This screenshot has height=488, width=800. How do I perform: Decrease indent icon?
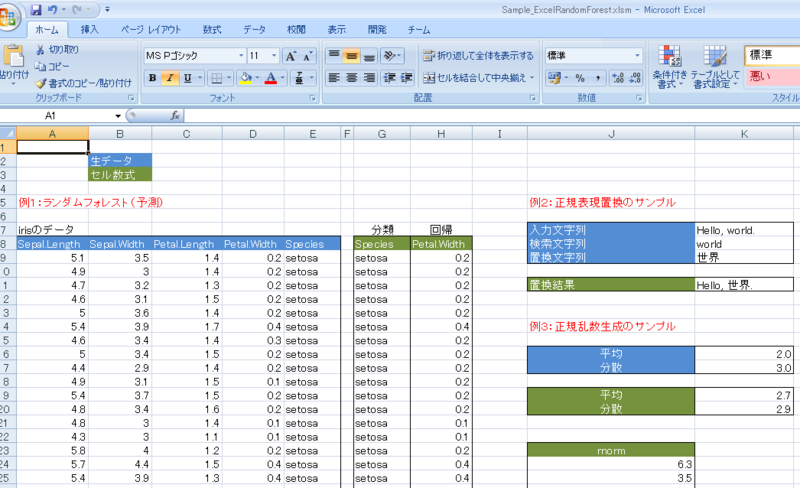389,78
